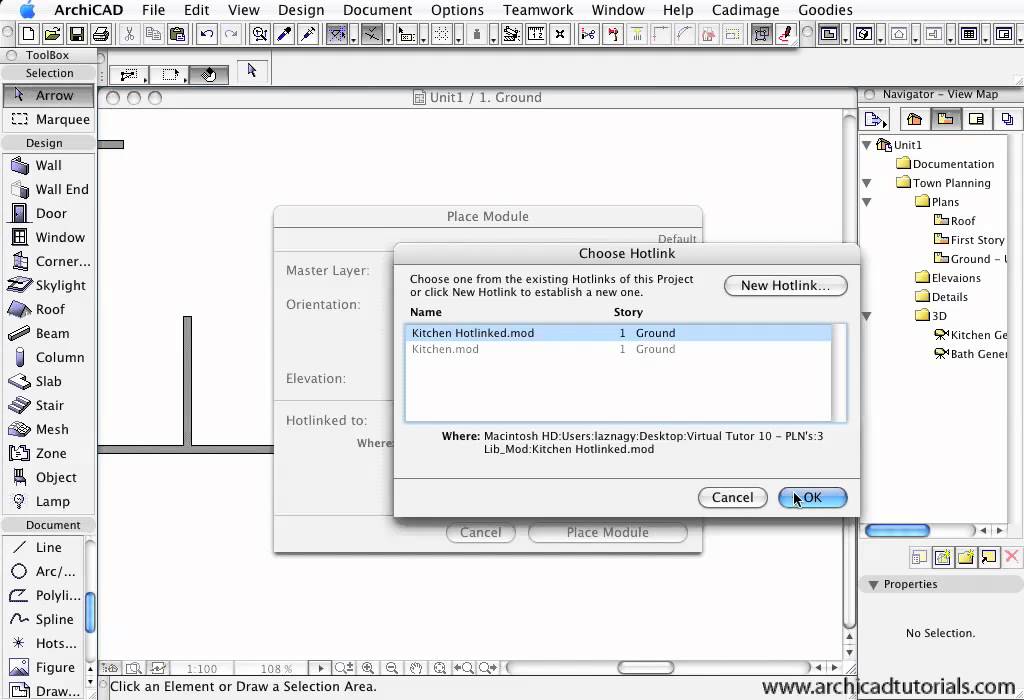Select Kitchen.mod row in hotlink list
This screenshot has width=1024, height=700.
(618, 349)
